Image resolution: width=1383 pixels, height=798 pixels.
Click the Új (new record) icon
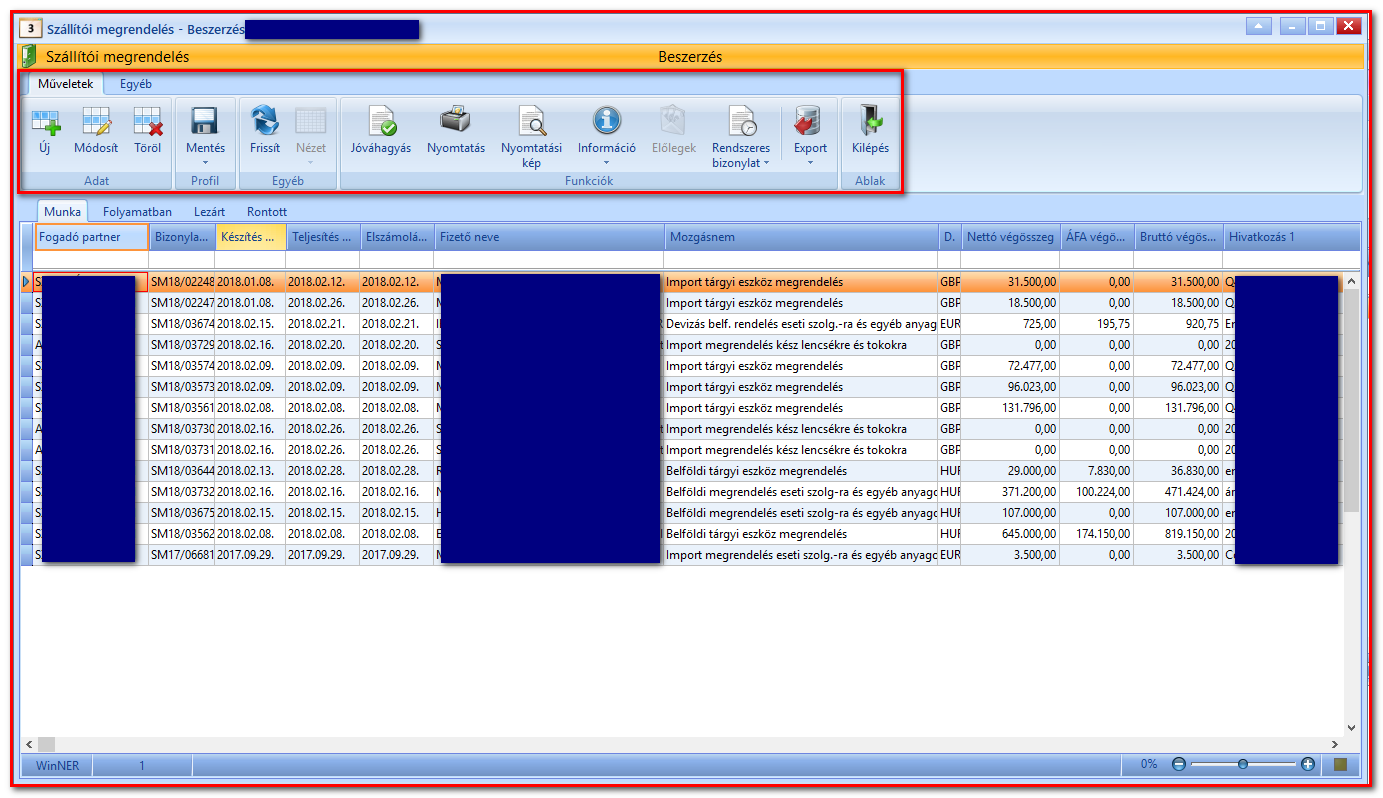click(45, 122)
